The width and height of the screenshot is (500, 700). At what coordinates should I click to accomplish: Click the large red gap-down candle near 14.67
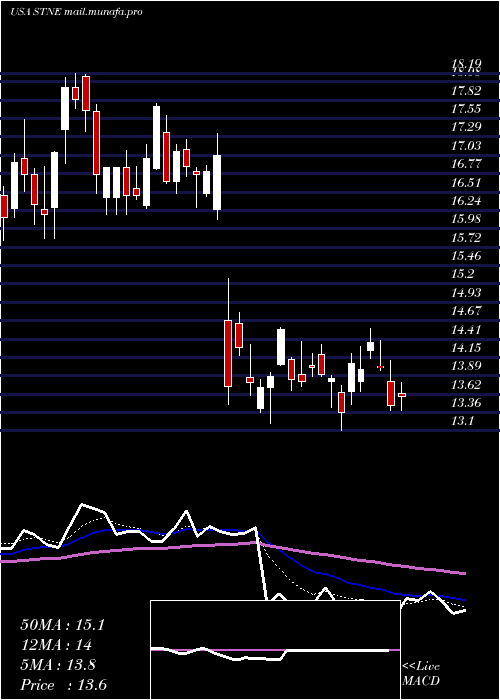pos(228,353)
